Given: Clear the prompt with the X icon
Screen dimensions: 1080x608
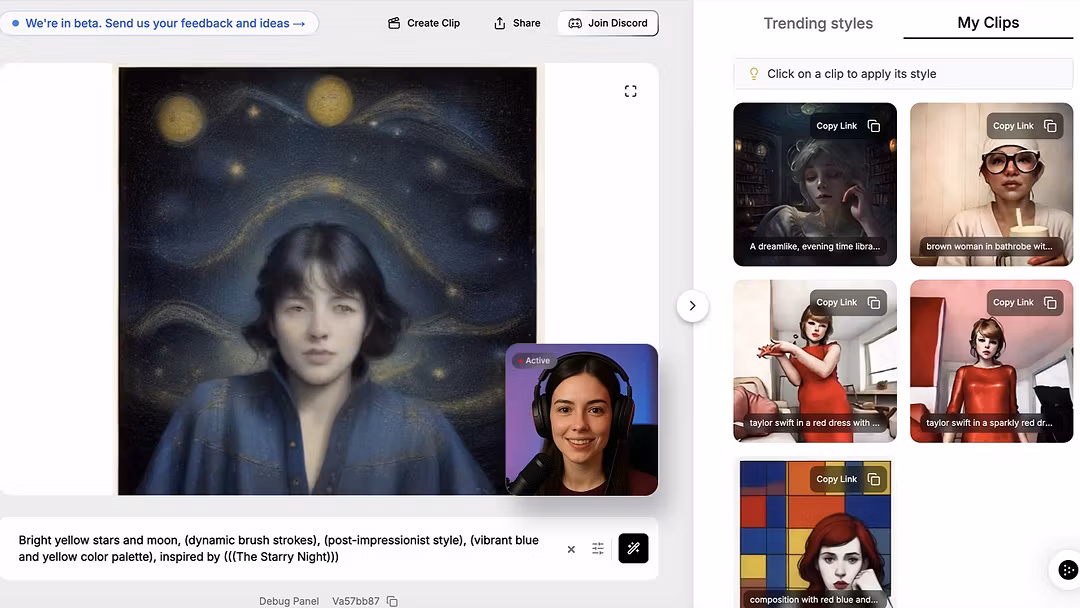Looking at the screenshot, I should (x=571, y=549).
